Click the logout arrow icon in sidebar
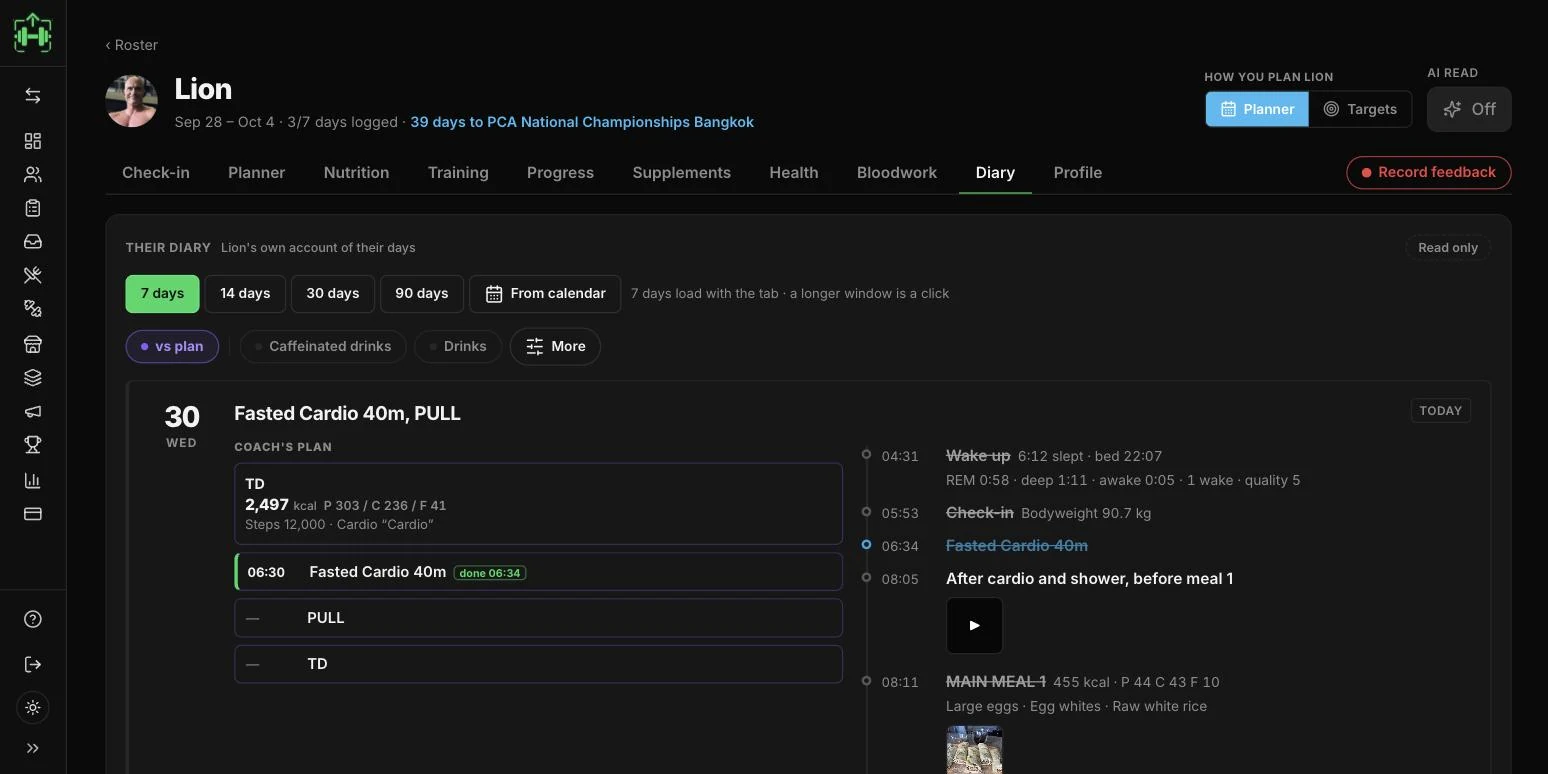Screen dimensions: 1548x774 [x=33, y=664]
